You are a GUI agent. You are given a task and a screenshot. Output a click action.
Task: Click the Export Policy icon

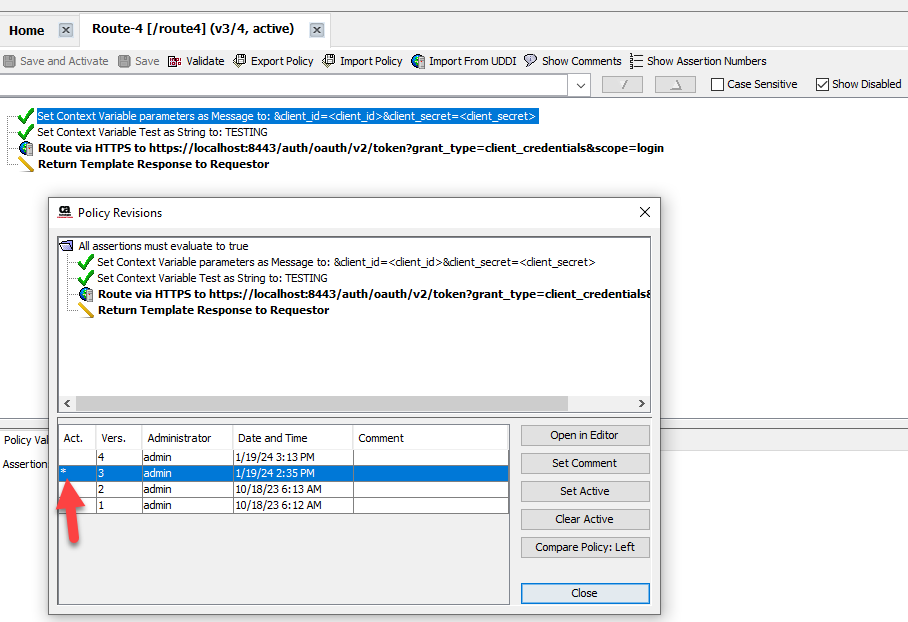coord(240,61)
